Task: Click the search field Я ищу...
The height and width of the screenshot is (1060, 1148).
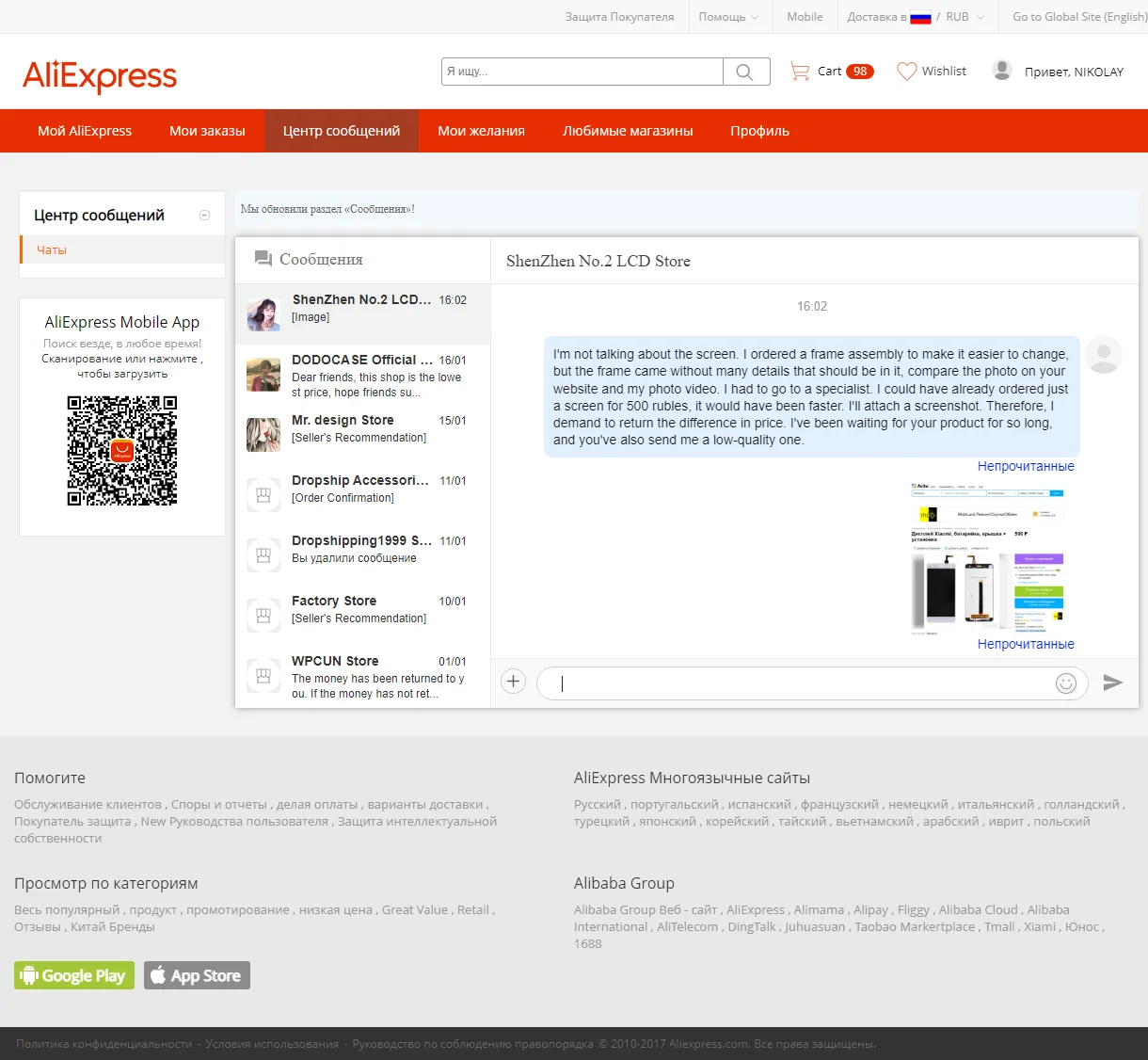Action: (582, 72)
